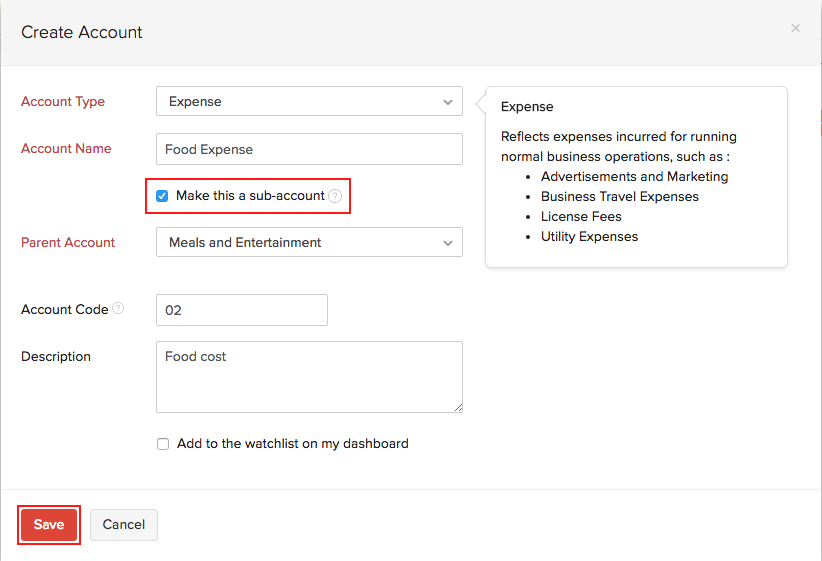Click the red Parent Account label
This screenshot has width=822, height=561.
coord(68,242)
